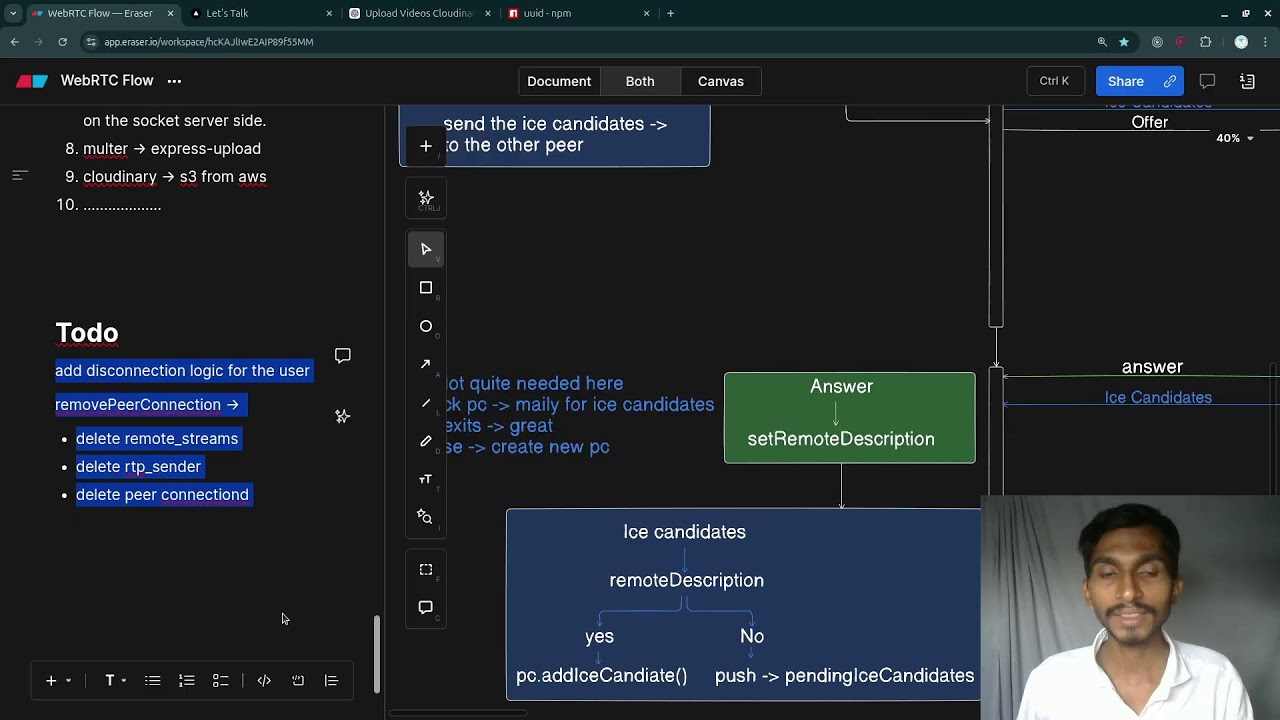Click 'pc.addIceCandiate()' canvas text
This screenshot has height=720, width=1280.
click(x=601, y=676)
